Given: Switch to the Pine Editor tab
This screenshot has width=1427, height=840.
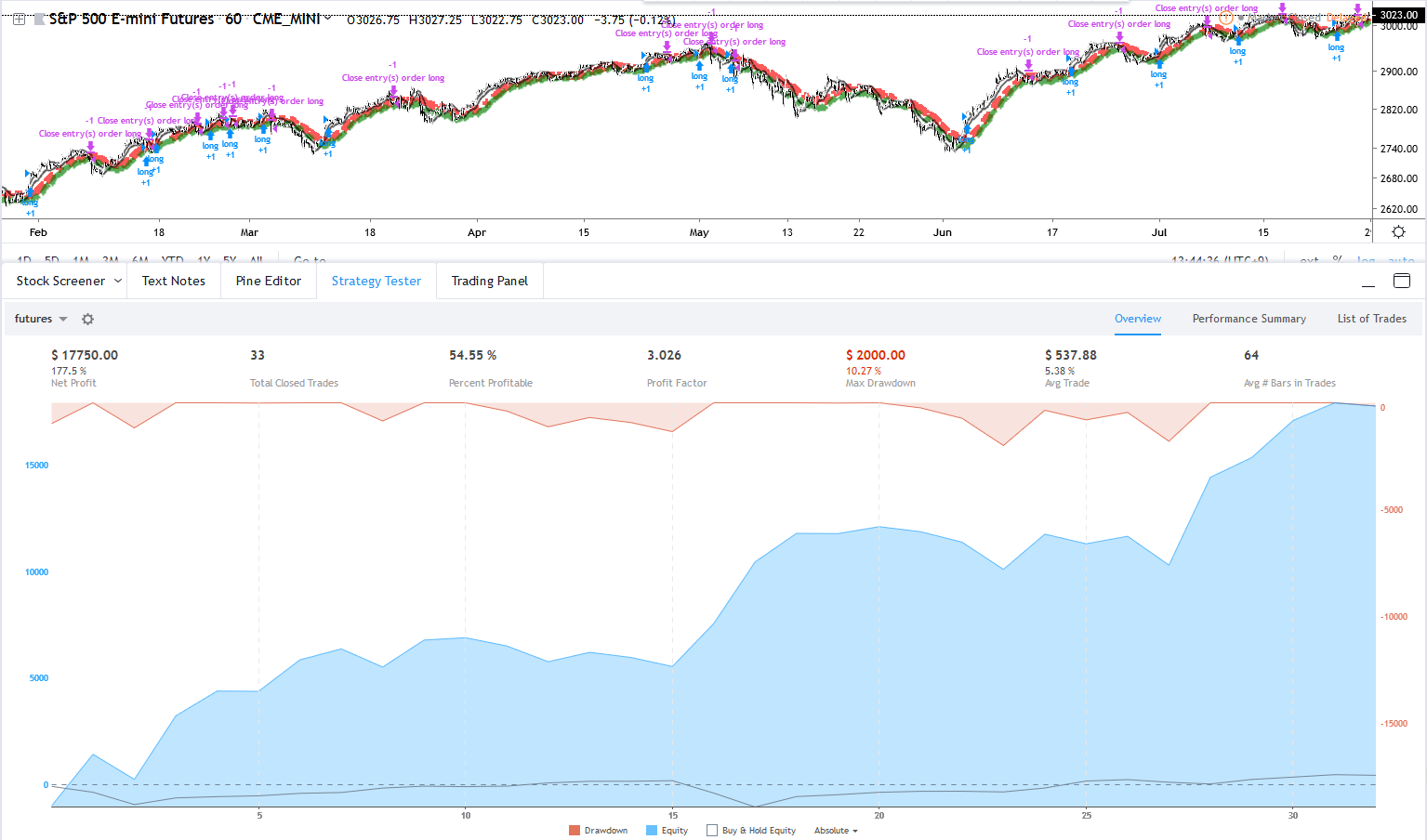Looking at the screenshot, I should [269, 281].
